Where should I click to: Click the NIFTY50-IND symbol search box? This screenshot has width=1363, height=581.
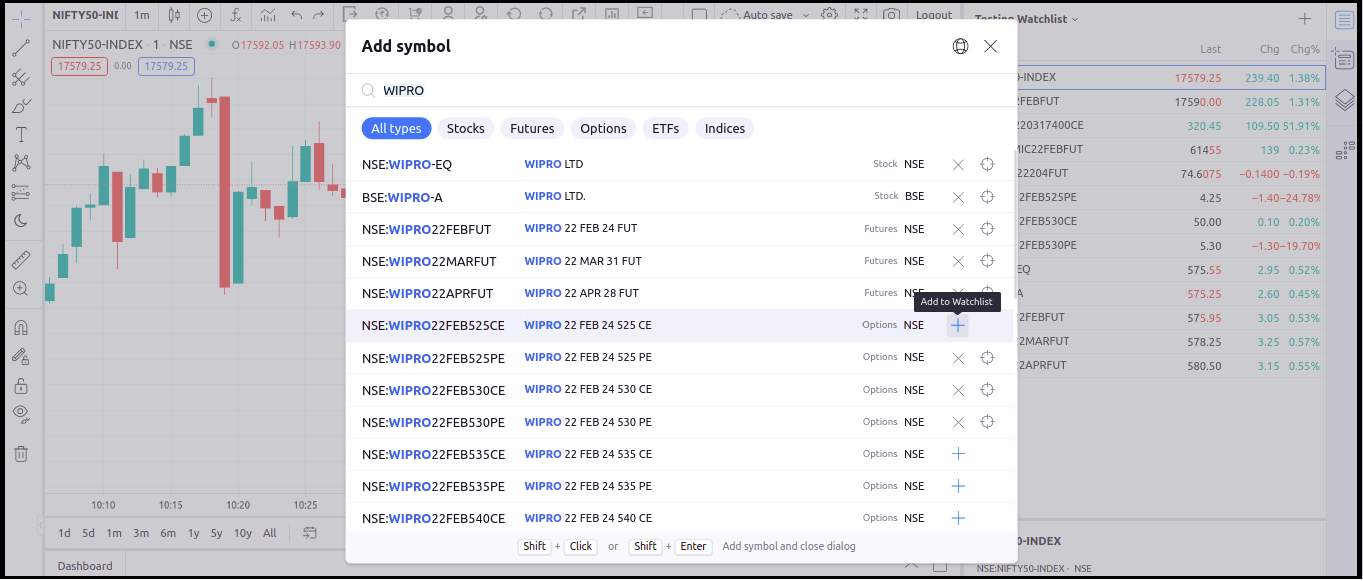click(85, 15)
